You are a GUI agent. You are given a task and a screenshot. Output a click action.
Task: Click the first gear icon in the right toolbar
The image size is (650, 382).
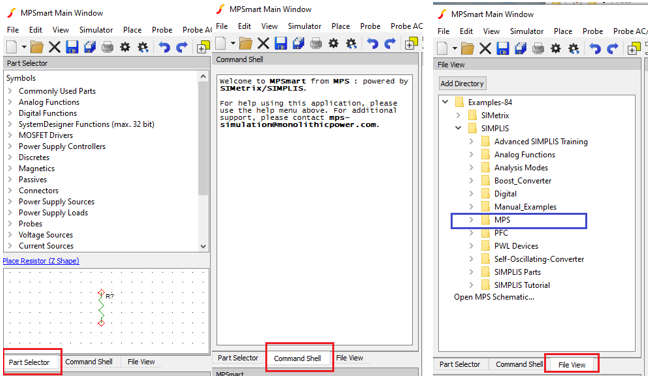556,48
